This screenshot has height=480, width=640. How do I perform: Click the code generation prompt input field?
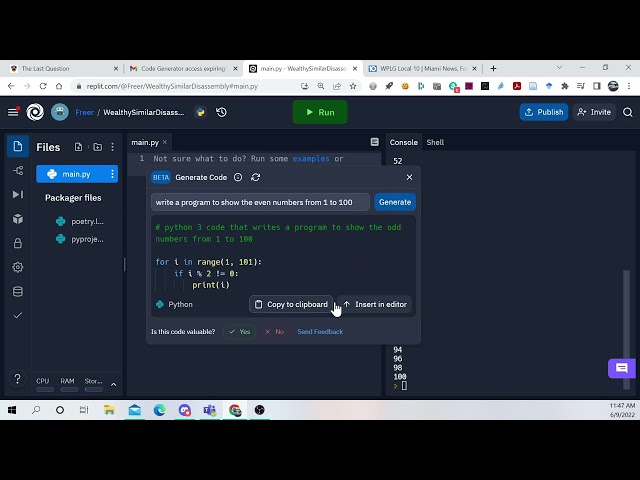click(x=260, y=202)
